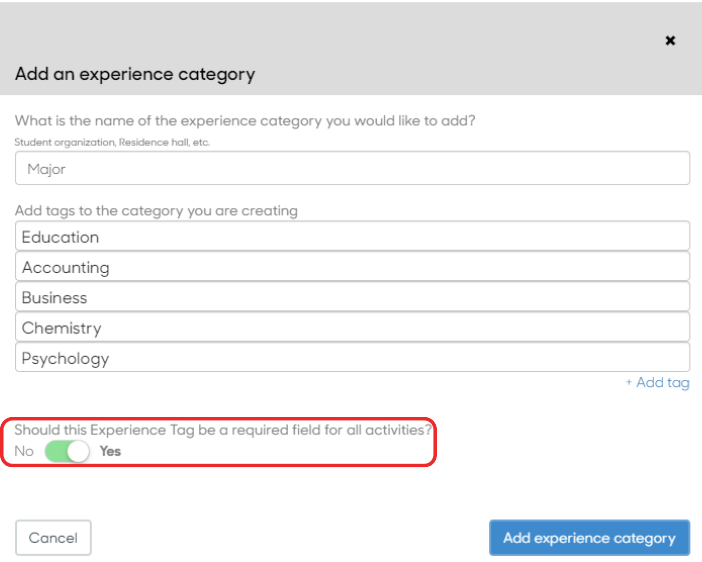Edit the Psychology tag field
The width and height of the screenshot is (702, 562).
point(352,357)
